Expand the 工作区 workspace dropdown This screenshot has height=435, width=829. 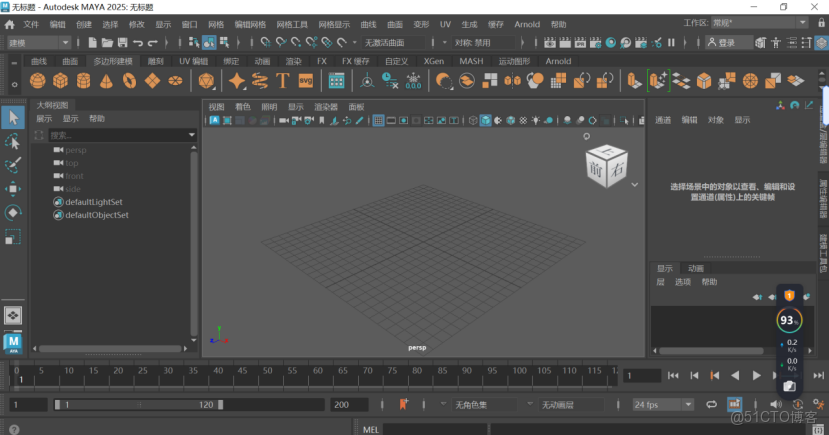(x=759, y=22)
